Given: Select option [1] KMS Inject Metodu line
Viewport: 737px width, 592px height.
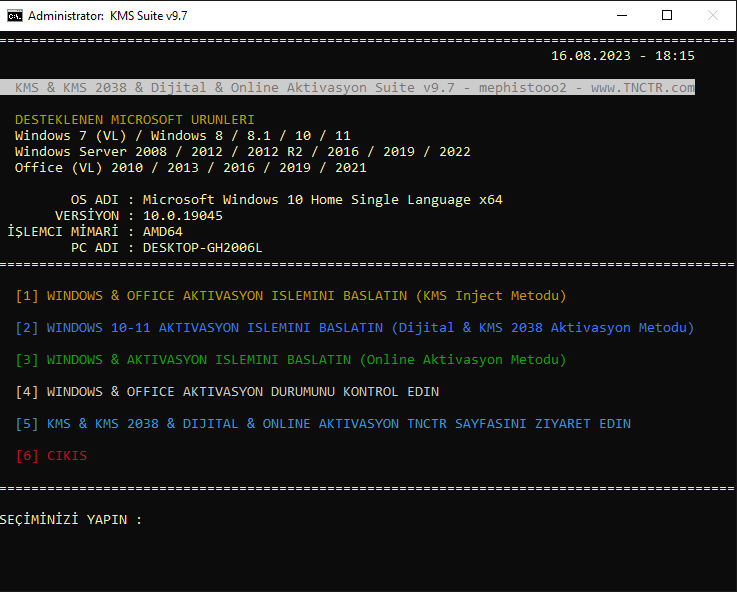Looking at the screenshot, I should pos(291,296).
